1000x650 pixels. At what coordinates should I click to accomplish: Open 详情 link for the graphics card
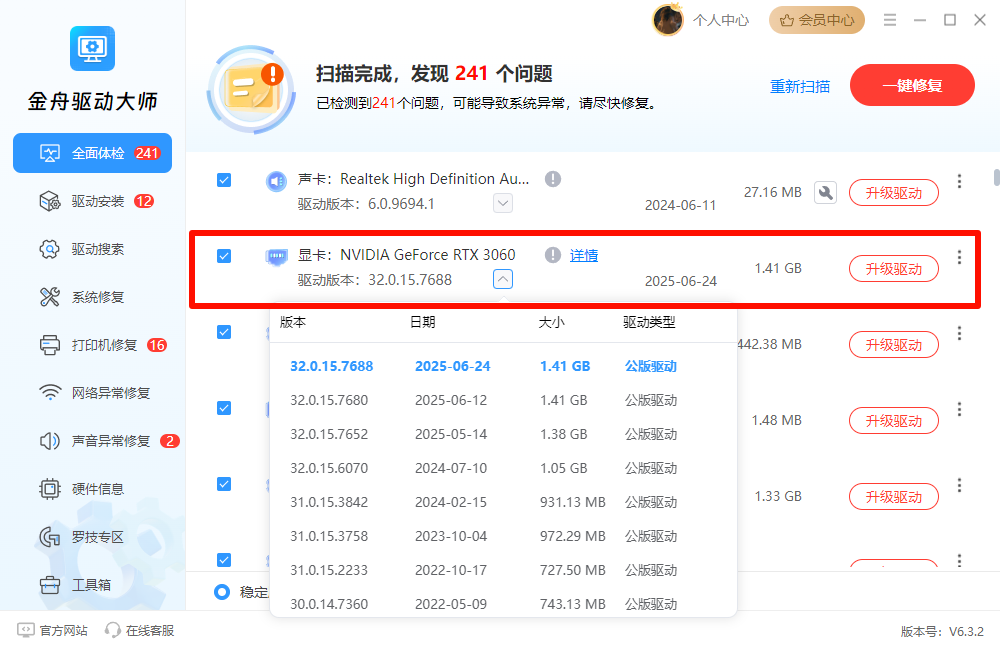click(x=584, y=256)
